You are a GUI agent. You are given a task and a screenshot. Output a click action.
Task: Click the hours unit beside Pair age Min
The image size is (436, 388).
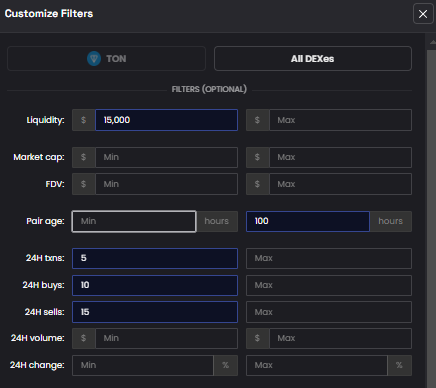[217, 221]
